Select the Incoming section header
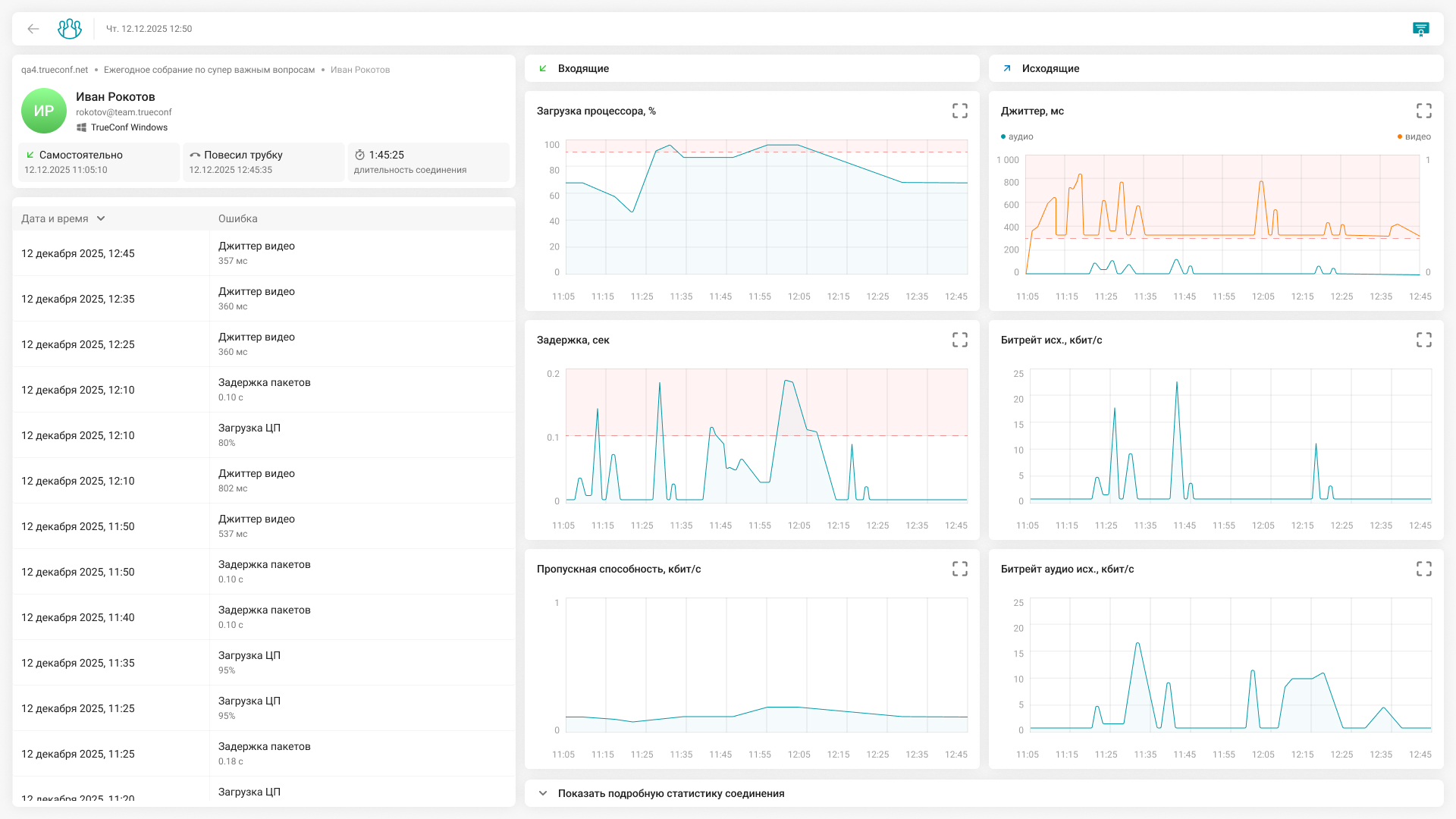The height and width of the screenshot is (819, 1456). pos(582,68)
